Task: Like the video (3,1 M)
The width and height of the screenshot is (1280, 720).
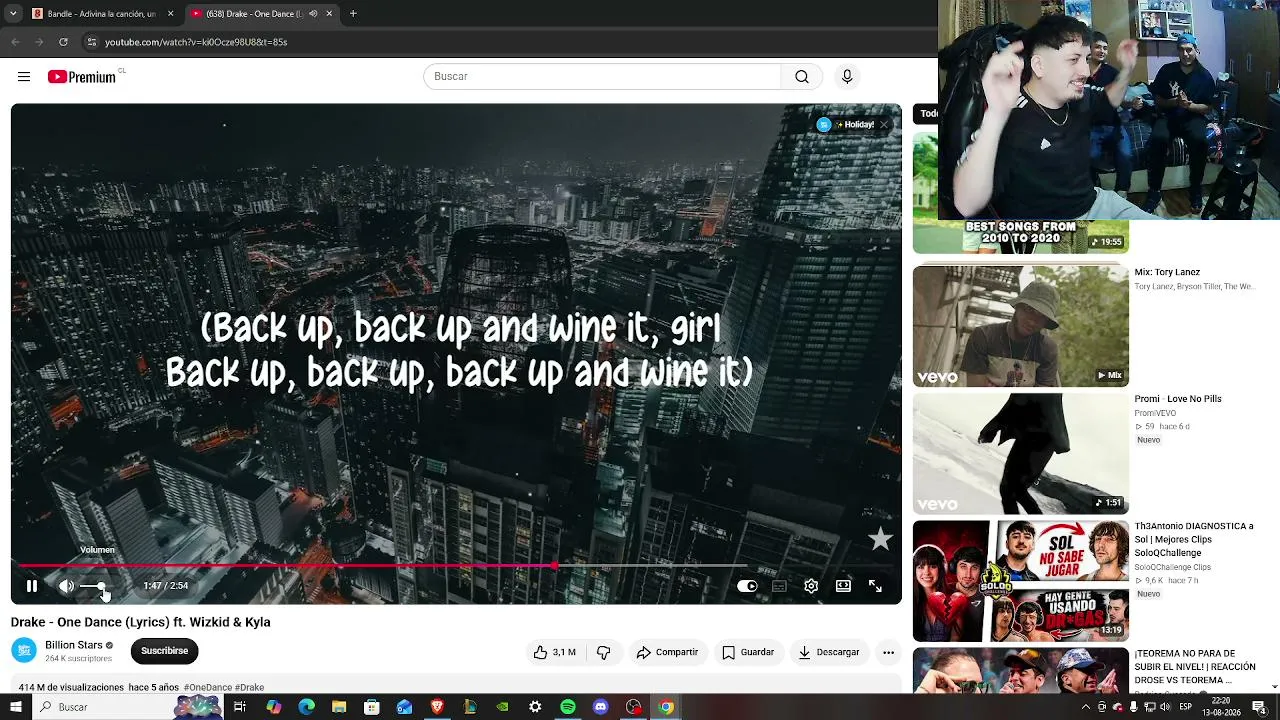Action: [x=555, y=652]
